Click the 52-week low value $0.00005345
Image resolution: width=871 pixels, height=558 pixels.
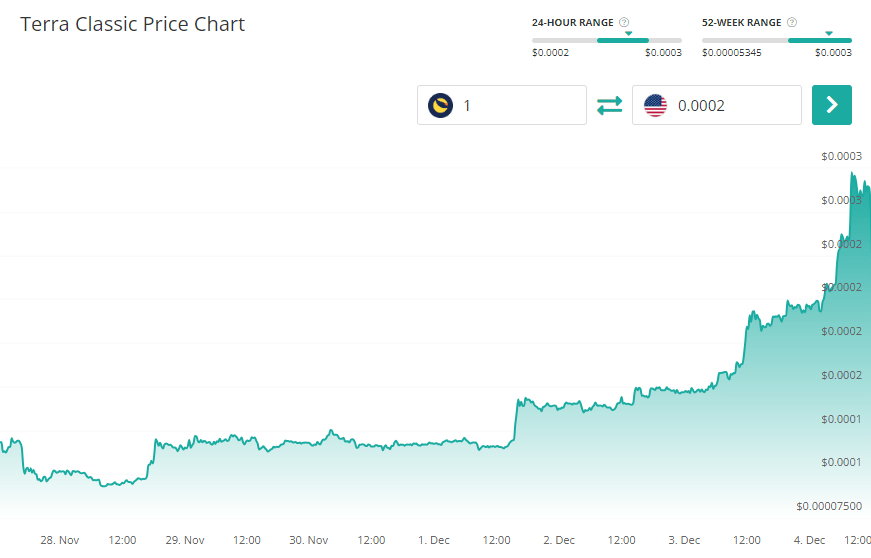pos(731,52)
